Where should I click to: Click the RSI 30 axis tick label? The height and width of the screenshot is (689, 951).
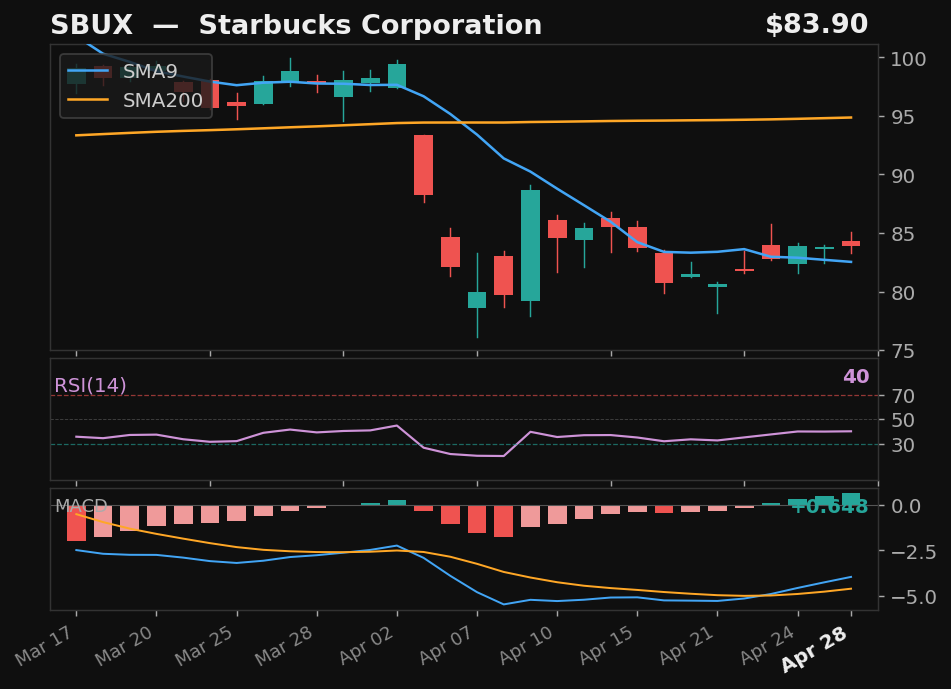(903, 445)
